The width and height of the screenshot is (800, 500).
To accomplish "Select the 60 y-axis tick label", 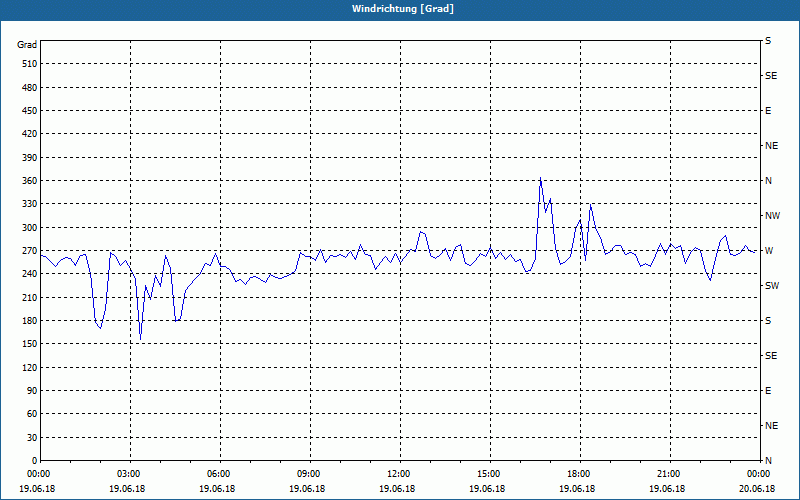I will click(32, 414).
